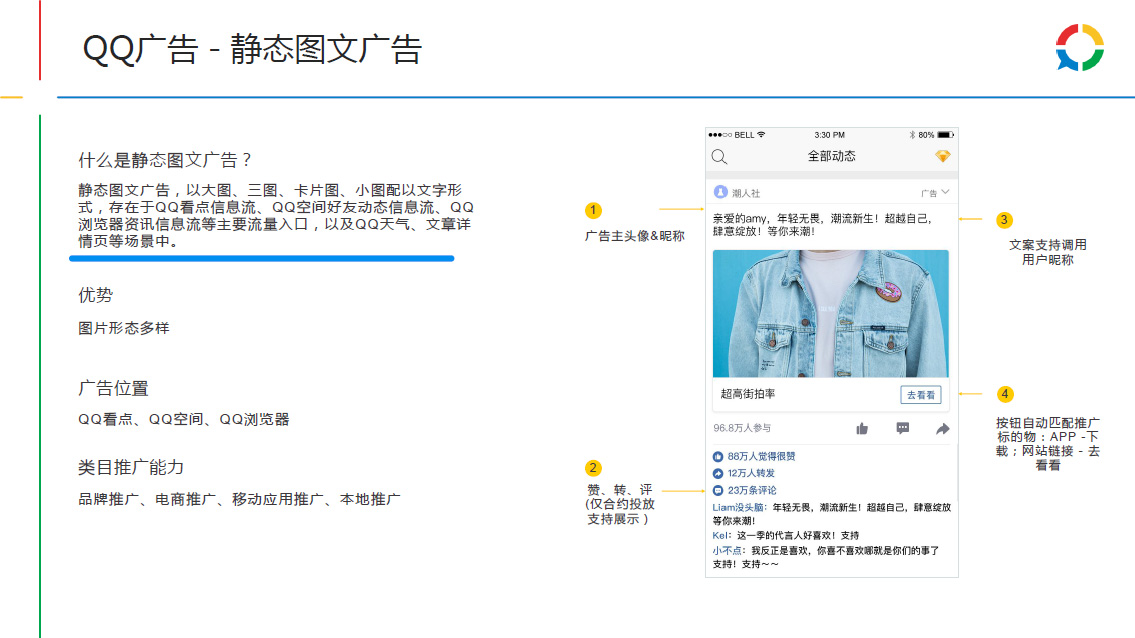Click the small comment icon beside 23万条评论

(718, 490)
